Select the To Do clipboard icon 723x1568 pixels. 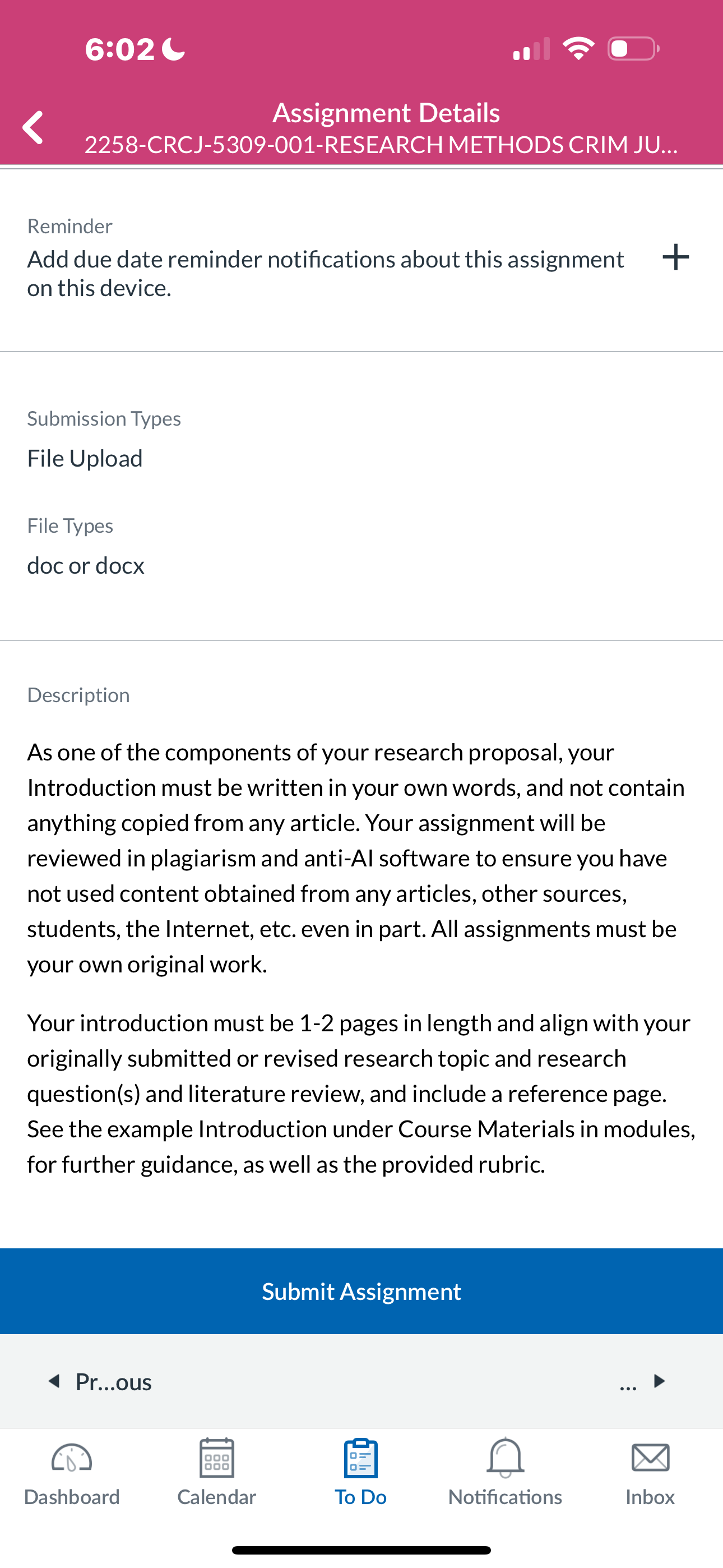[x=361, y=1458]
